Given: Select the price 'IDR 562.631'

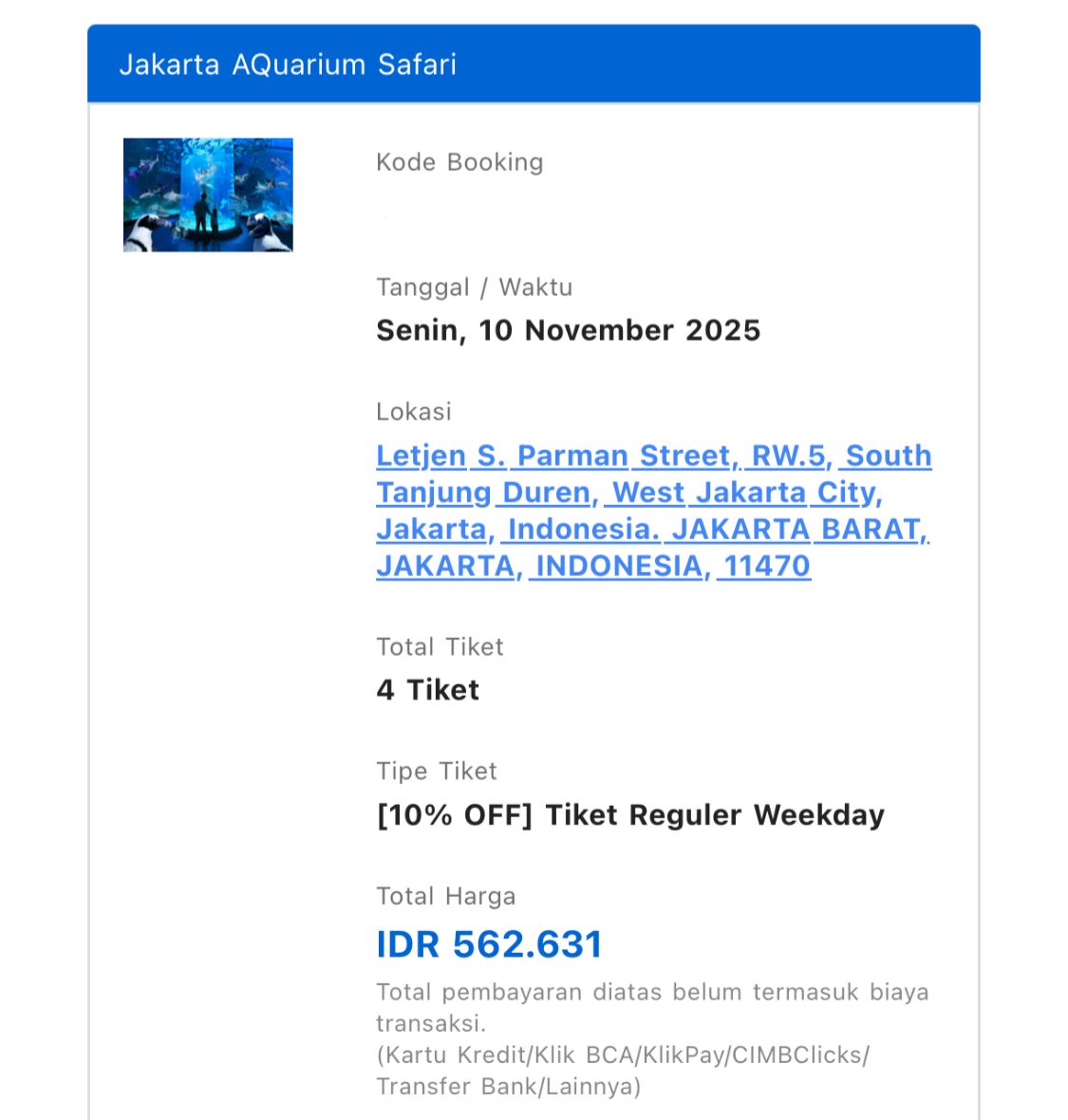Looking at the screenshot, I should [489, 943].
